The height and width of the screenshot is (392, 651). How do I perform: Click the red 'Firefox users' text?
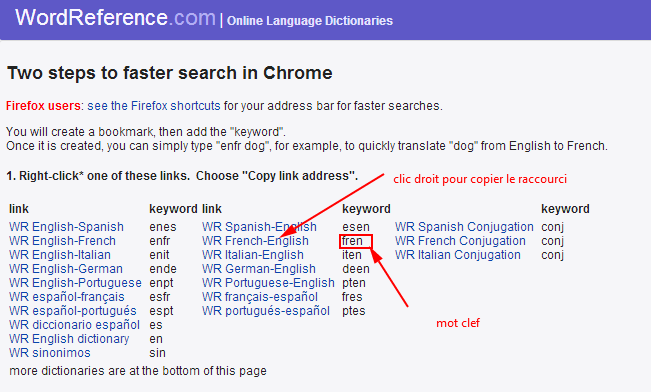(43, 106)
